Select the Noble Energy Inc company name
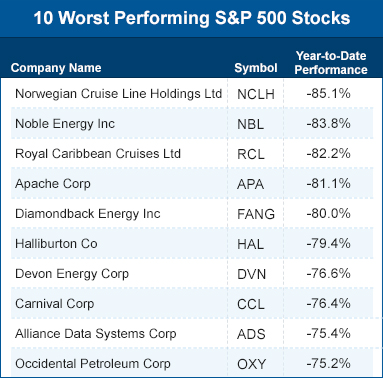The width and height of the screenshot is (383, 378). click(x=65, y=124)
